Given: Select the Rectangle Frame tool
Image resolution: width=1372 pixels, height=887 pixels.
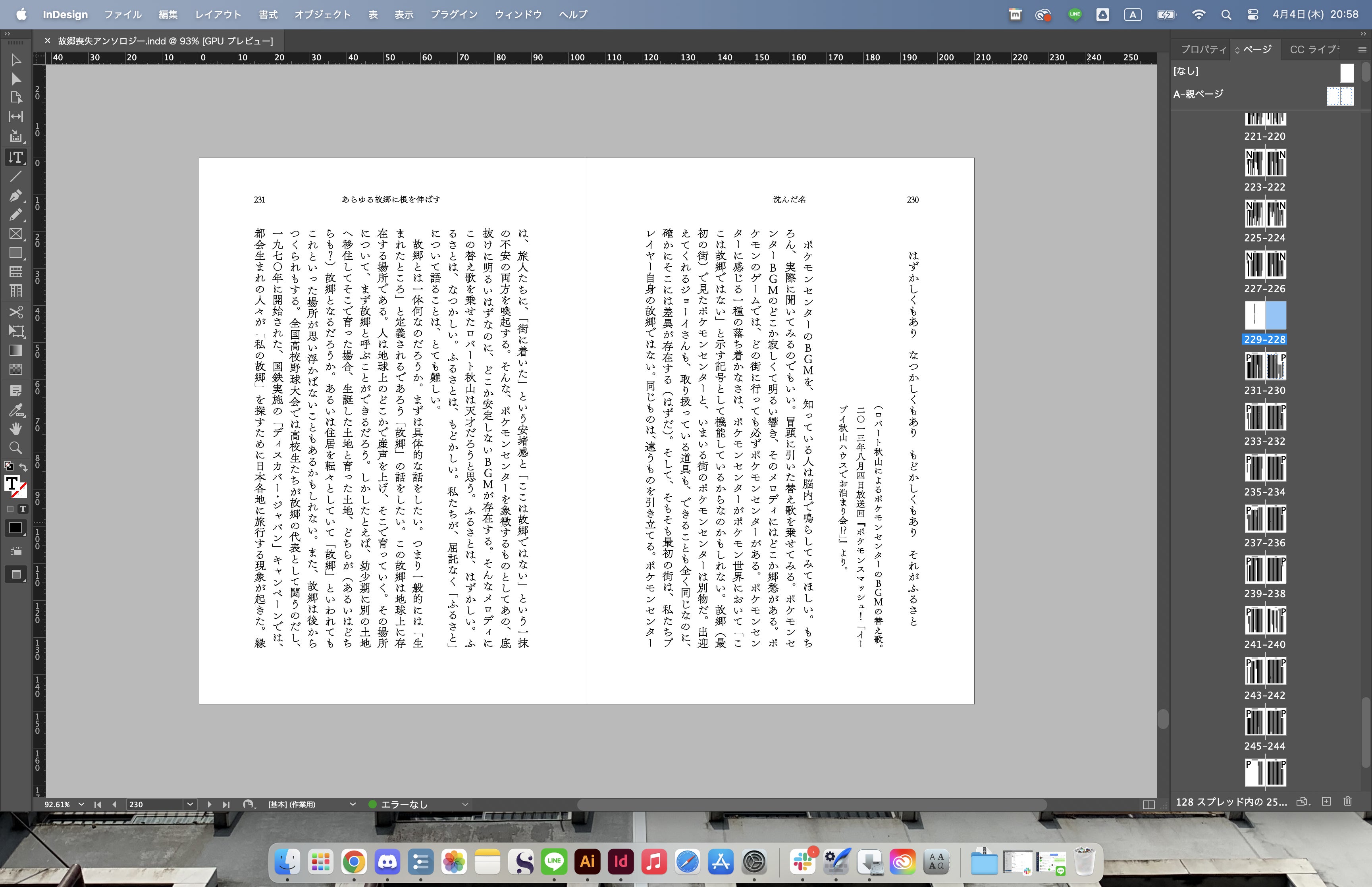Looking at the screenshot, I should point(15,234).
